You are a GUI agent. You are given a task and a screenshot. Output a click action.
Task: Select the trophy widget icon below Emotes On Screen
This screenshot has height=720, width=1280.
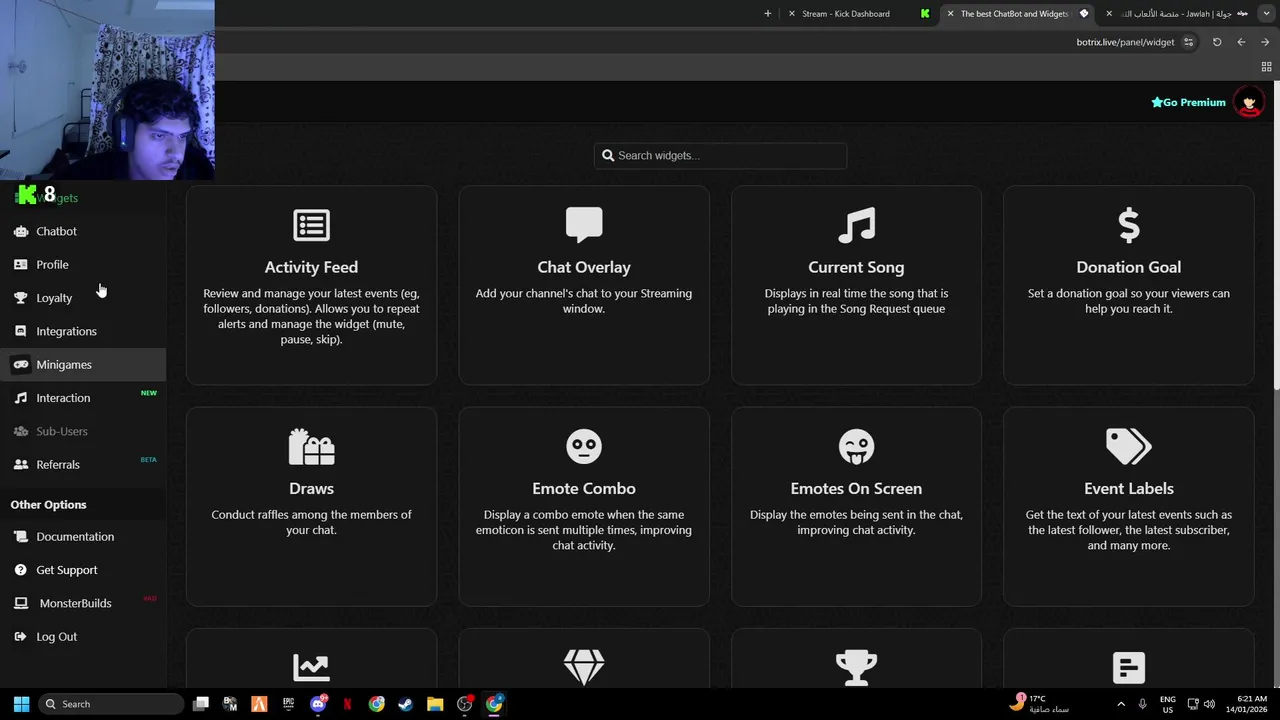(x=856, y=667)
